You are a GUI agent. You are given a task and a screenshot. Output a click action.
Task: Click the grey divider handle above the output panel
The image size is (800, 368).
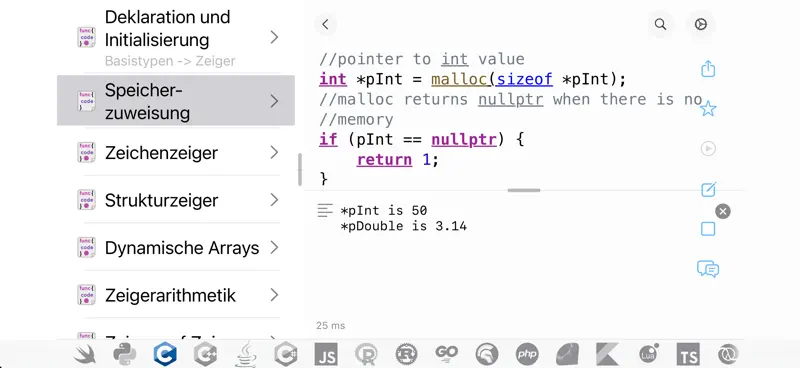click(x=524, y=190)
